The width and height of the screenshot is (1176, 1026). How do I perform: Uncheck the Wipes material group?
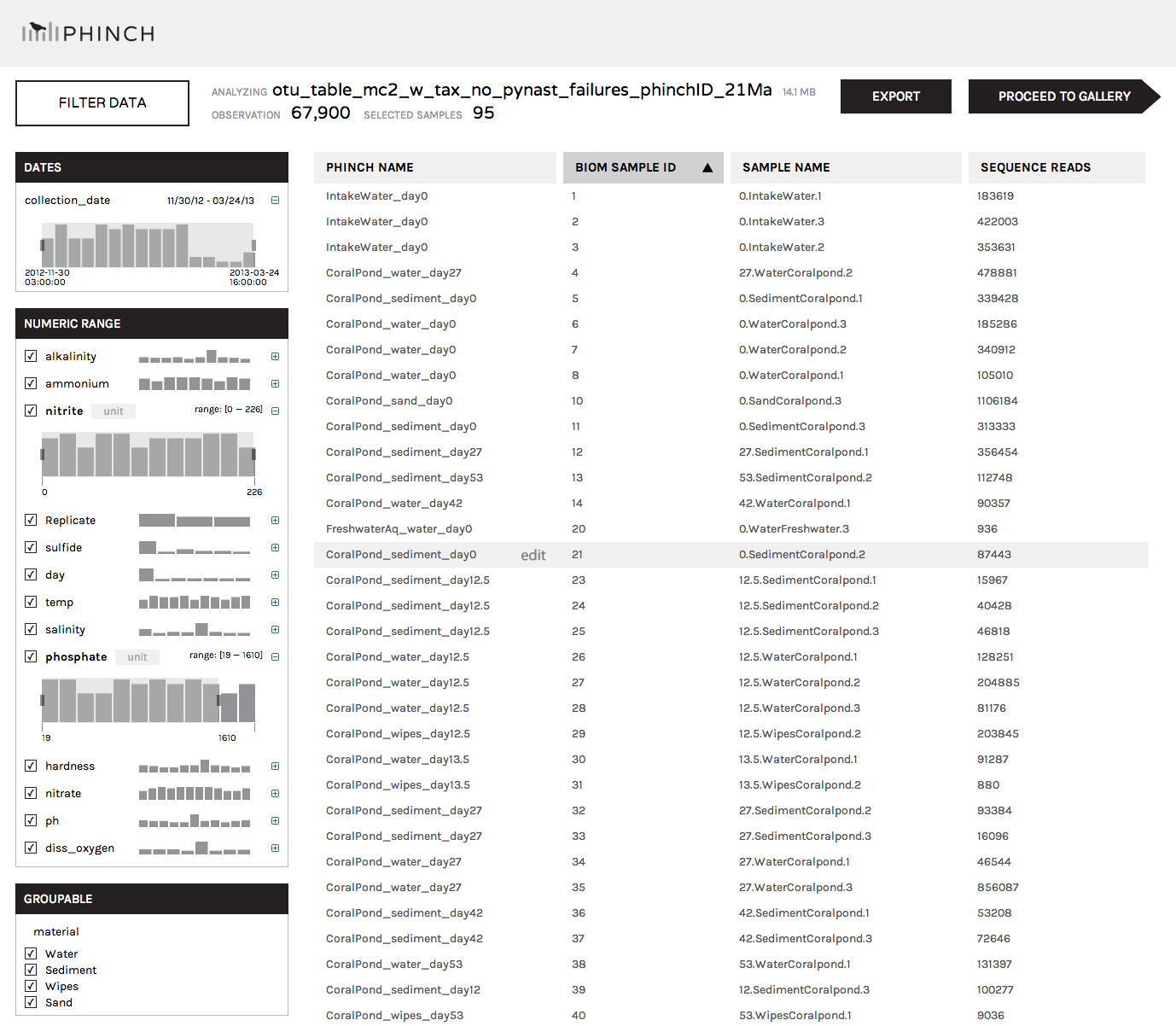click(31, 986)
